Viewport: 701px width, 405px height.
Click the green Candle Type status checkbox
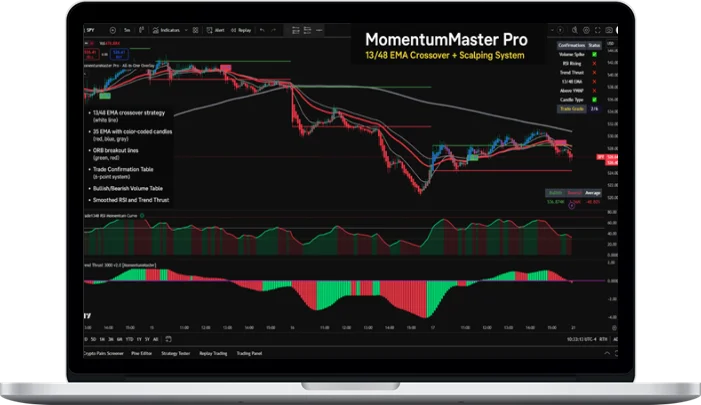[594, 100]
